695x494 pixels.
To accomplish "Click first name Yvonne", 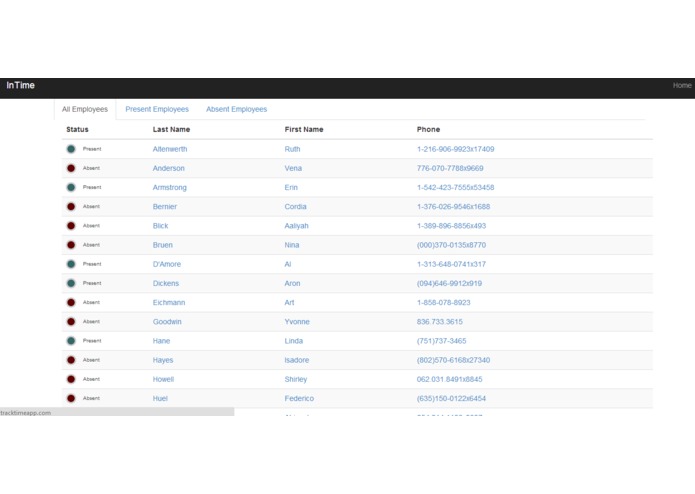I will coord(297,322).
